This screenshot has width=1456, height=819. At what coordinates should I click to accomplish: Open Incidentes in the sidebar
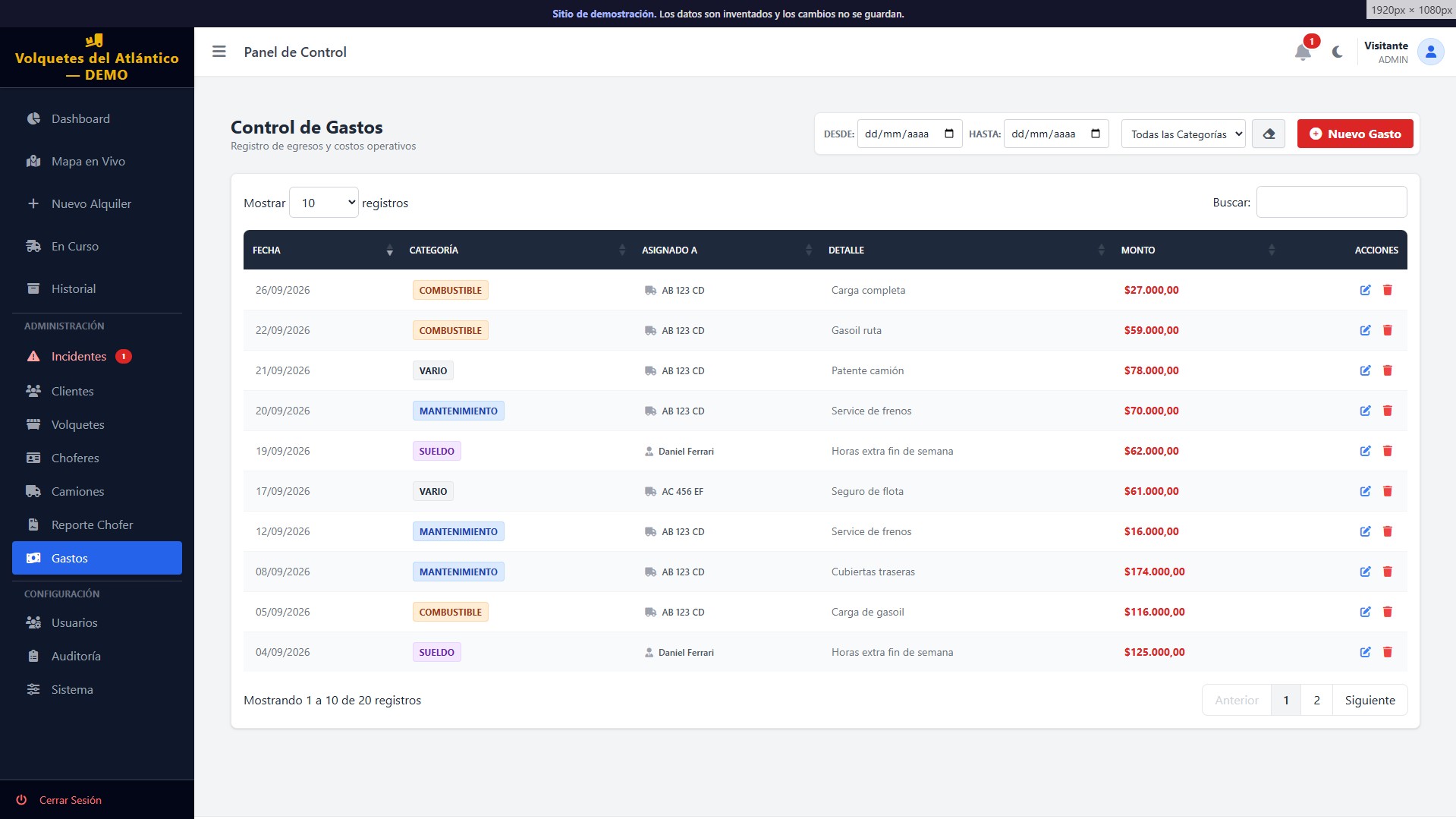tap(97, 356)
